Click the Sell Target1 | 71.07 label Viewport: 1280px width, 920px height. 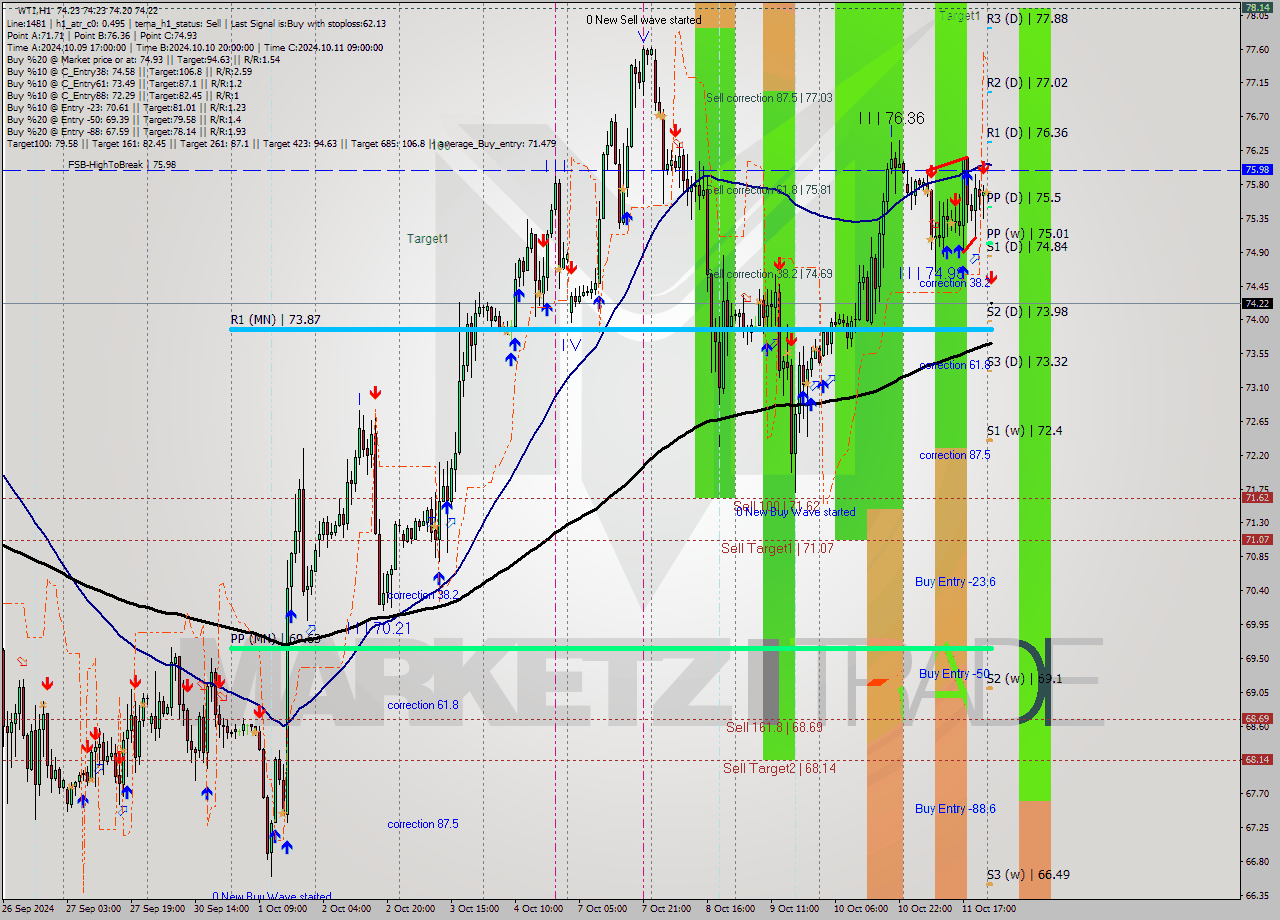[777, 548]
